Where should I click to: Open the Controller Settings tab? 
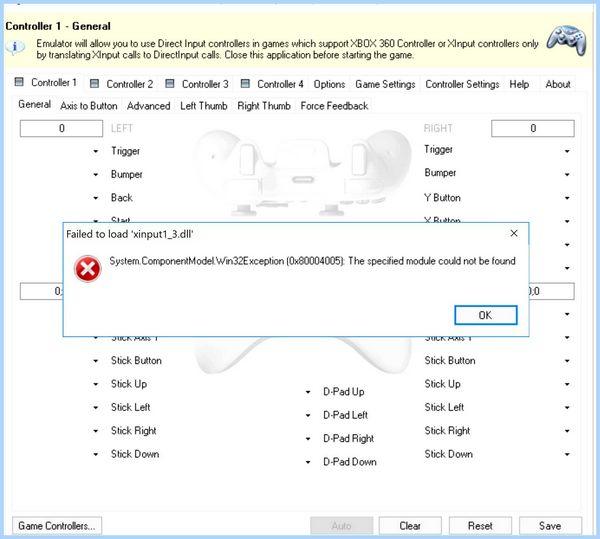pos(462,84)
